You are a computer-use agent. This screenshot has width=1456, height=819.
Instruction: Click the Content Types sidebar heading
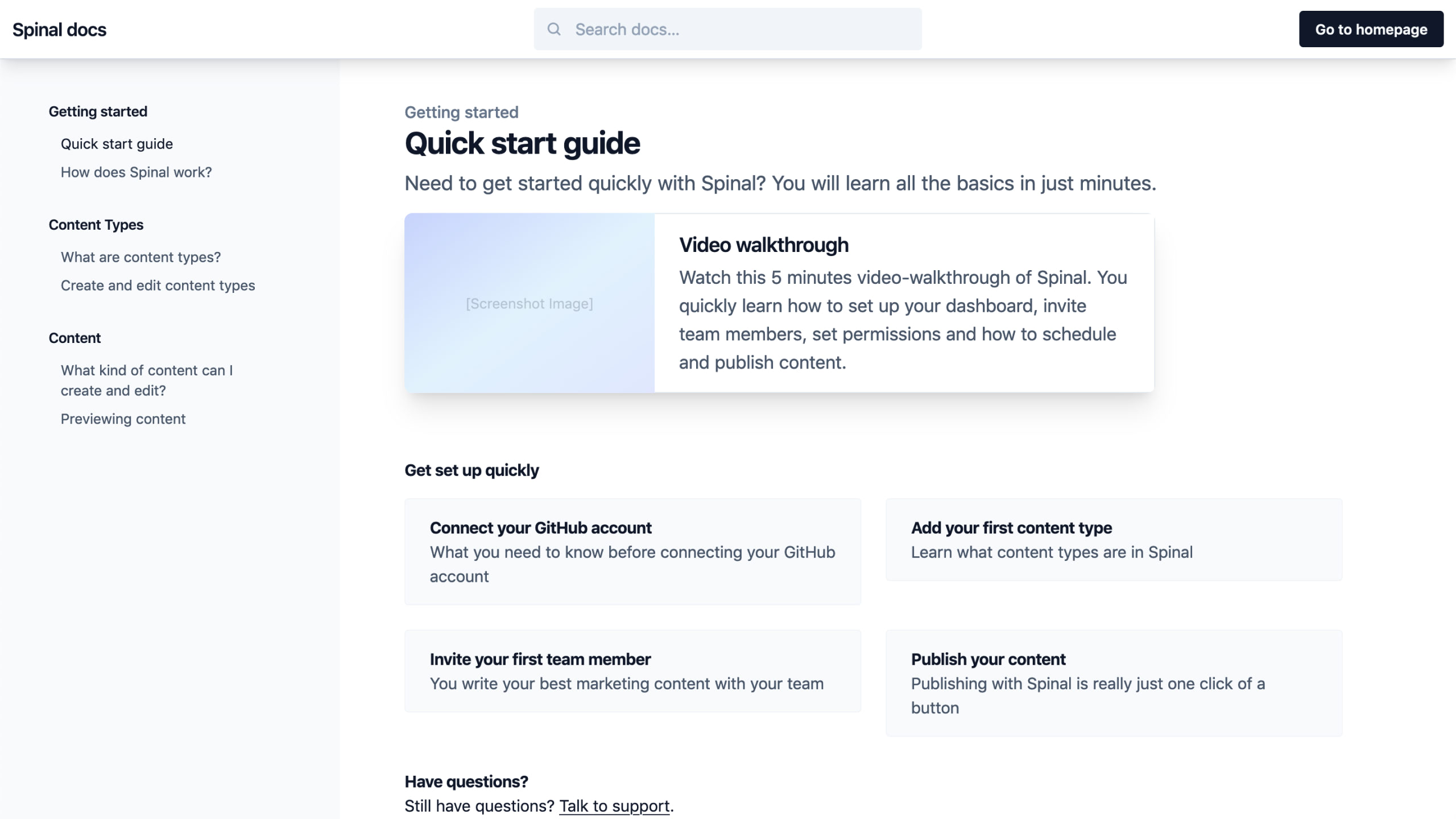click(96, 225)
